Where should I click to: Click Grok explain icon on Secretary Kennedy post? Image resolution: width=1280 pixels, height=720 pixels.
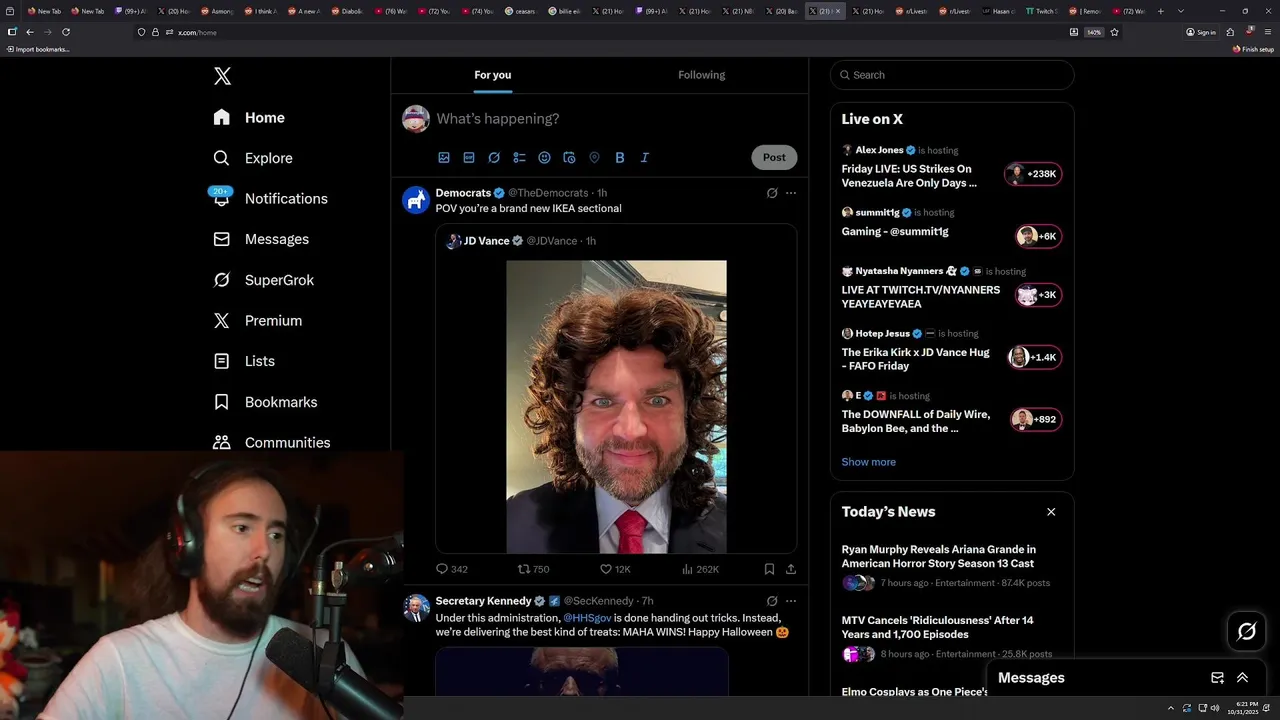pos(772,601)
